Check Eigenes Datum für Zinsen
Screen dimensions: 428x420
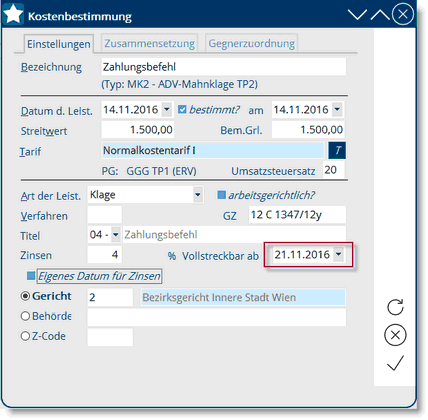click(x=31, y=276)
